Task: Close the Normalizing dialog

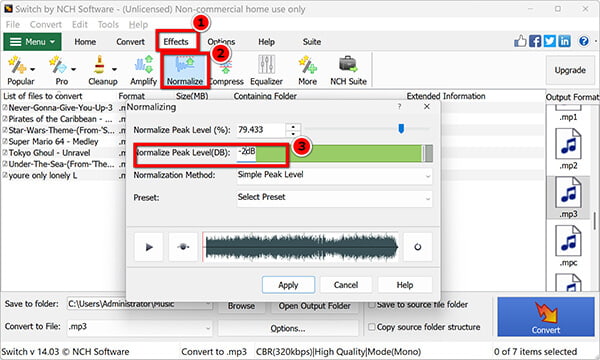Action: (x=427, y=107)
